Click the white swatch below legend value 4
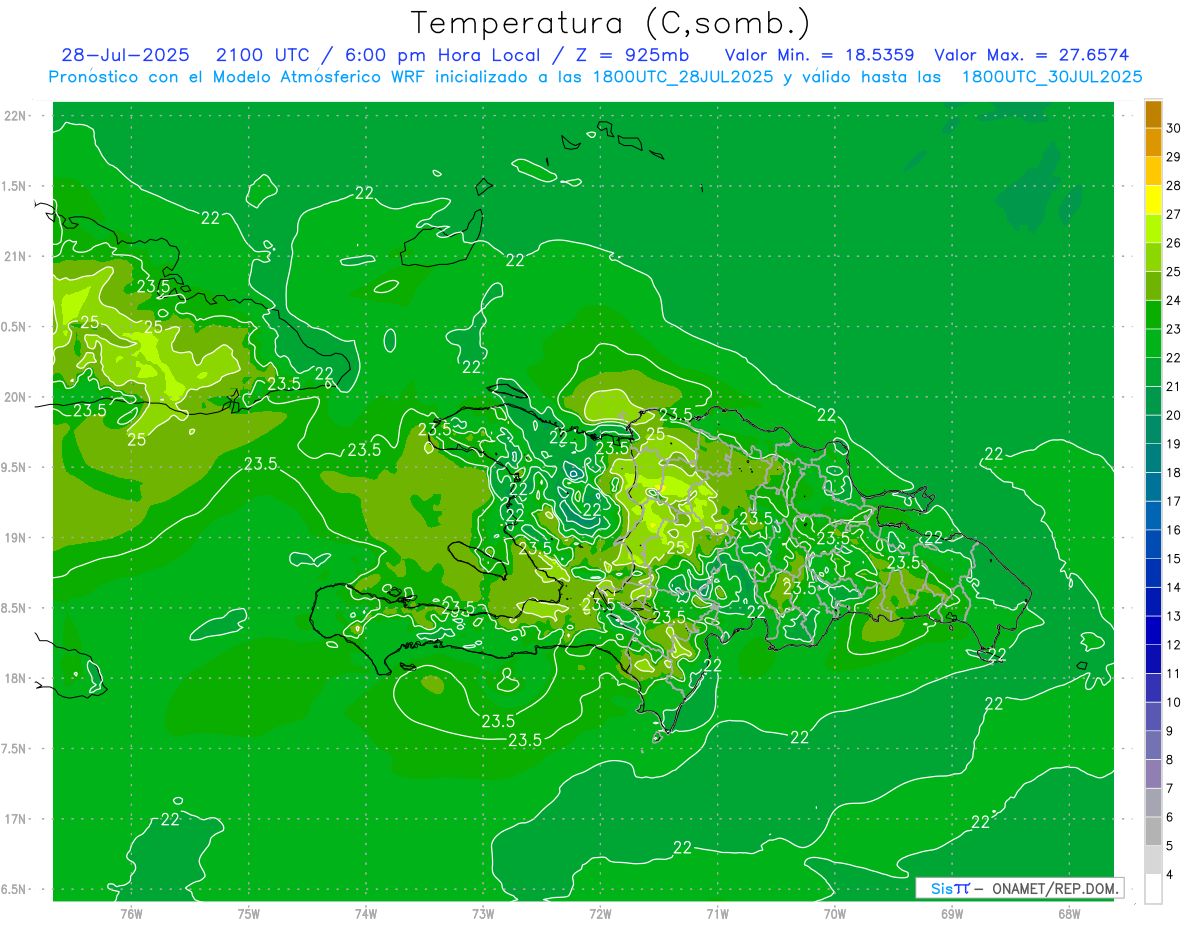1200x927 pixels. click(1153, 889)
